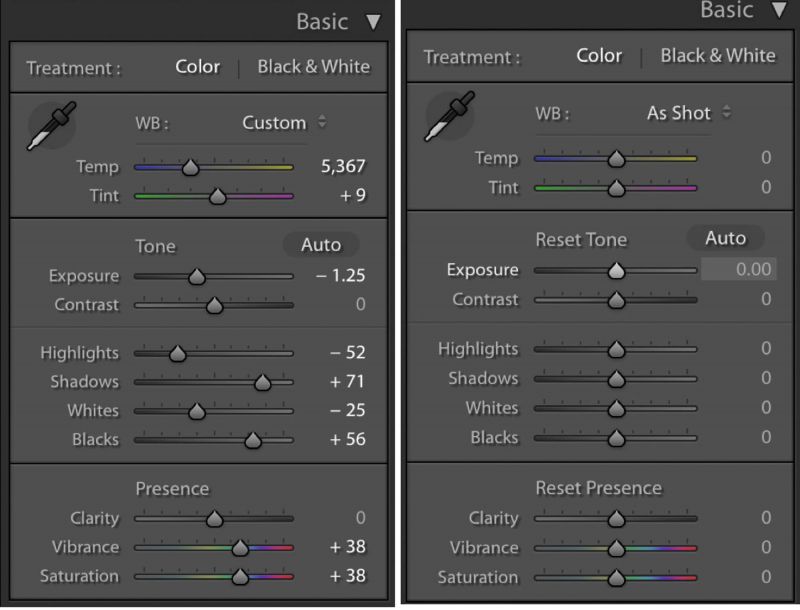Click the Auto tone button in left panel
The width and height of the screenshot is (800, 610).
[x=321, y=245]
